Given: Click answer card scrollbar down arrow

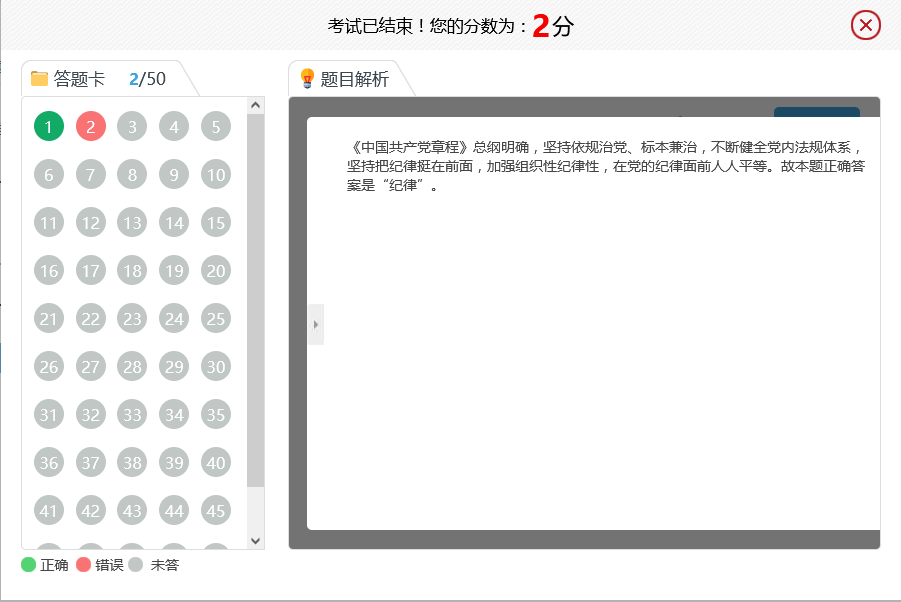Looking at the screenshot, I should point(256,541).
